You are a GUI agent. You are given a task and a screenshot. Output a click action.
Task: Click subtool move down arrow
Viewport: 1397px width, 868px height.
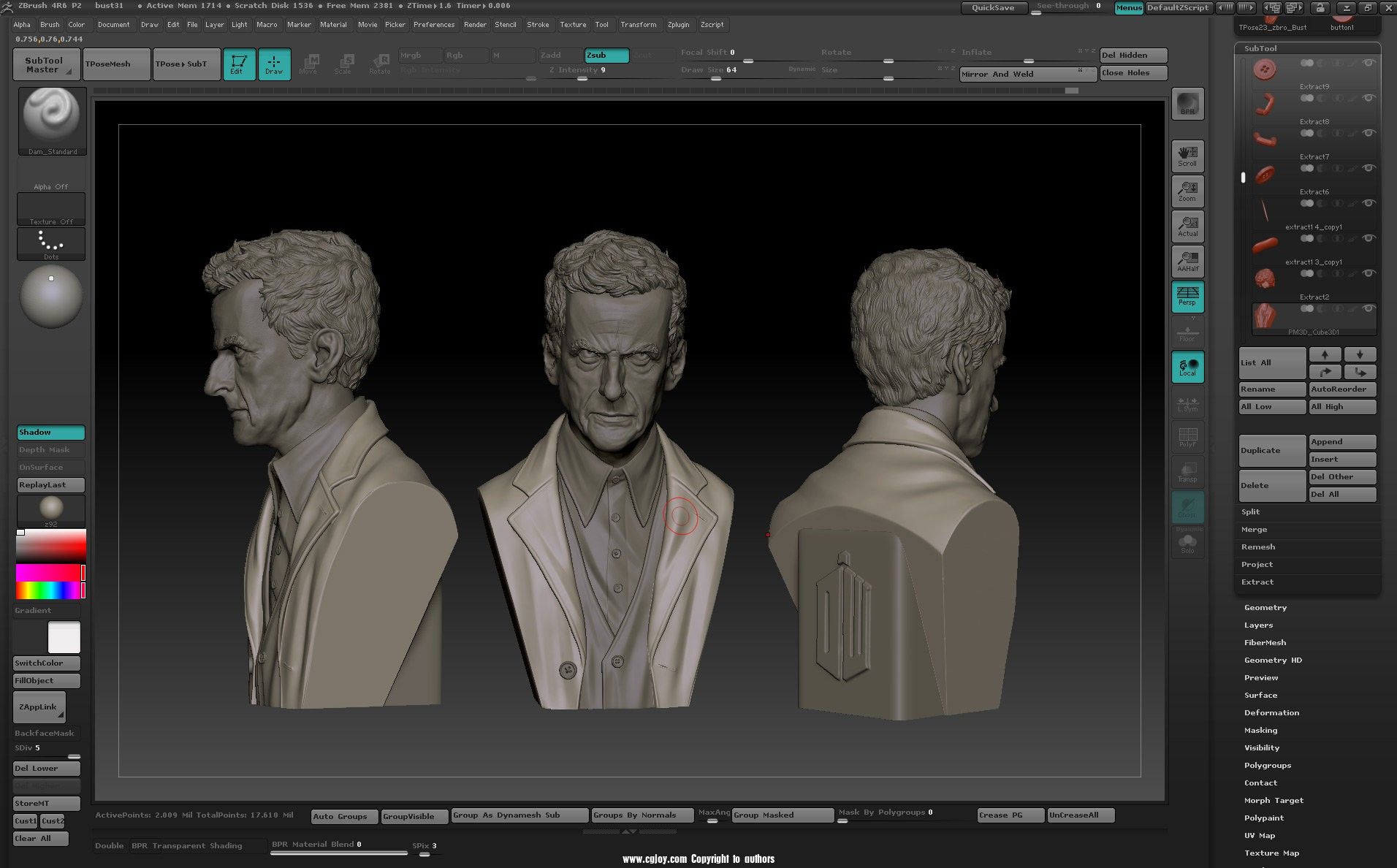[x=1360, y=355]
